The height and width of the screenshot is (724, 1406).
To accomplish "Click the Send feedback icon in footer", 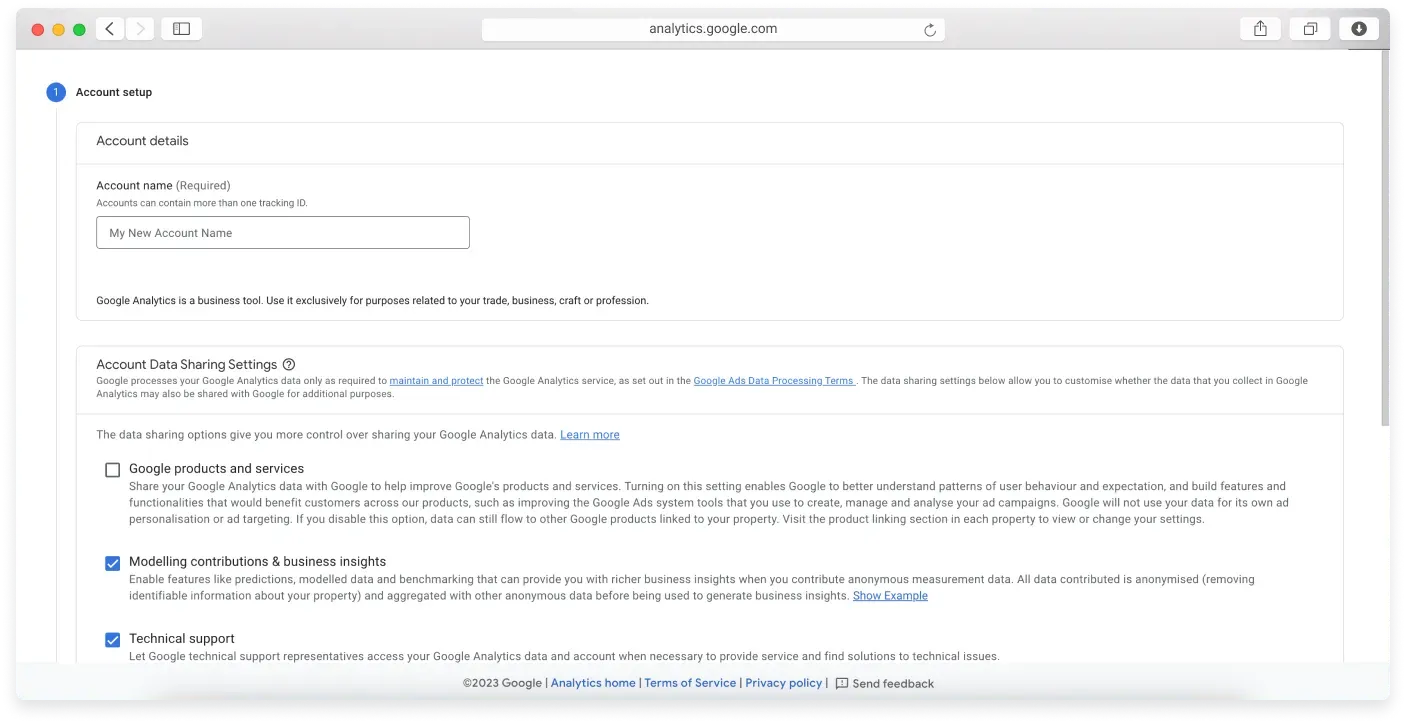I will tap(842, 683).
